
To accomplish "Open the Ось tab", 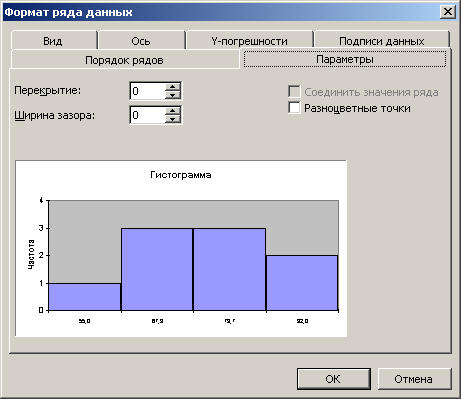I will click(141, 41).
